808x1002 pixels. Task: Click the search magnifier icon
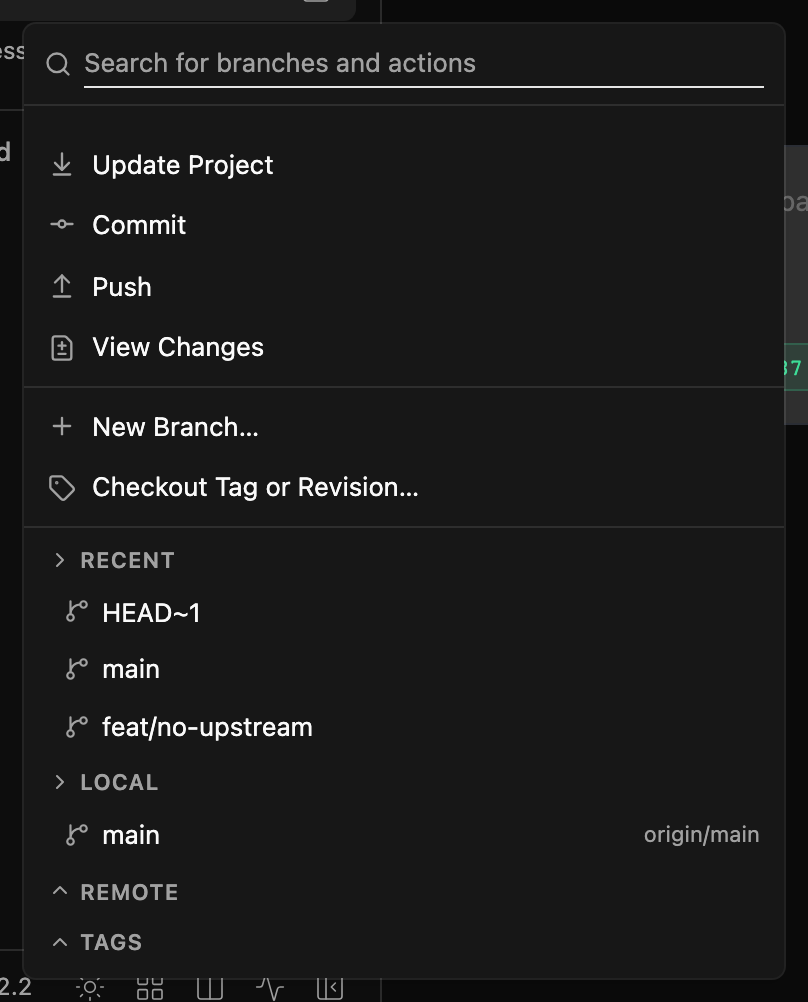(58, 64)
